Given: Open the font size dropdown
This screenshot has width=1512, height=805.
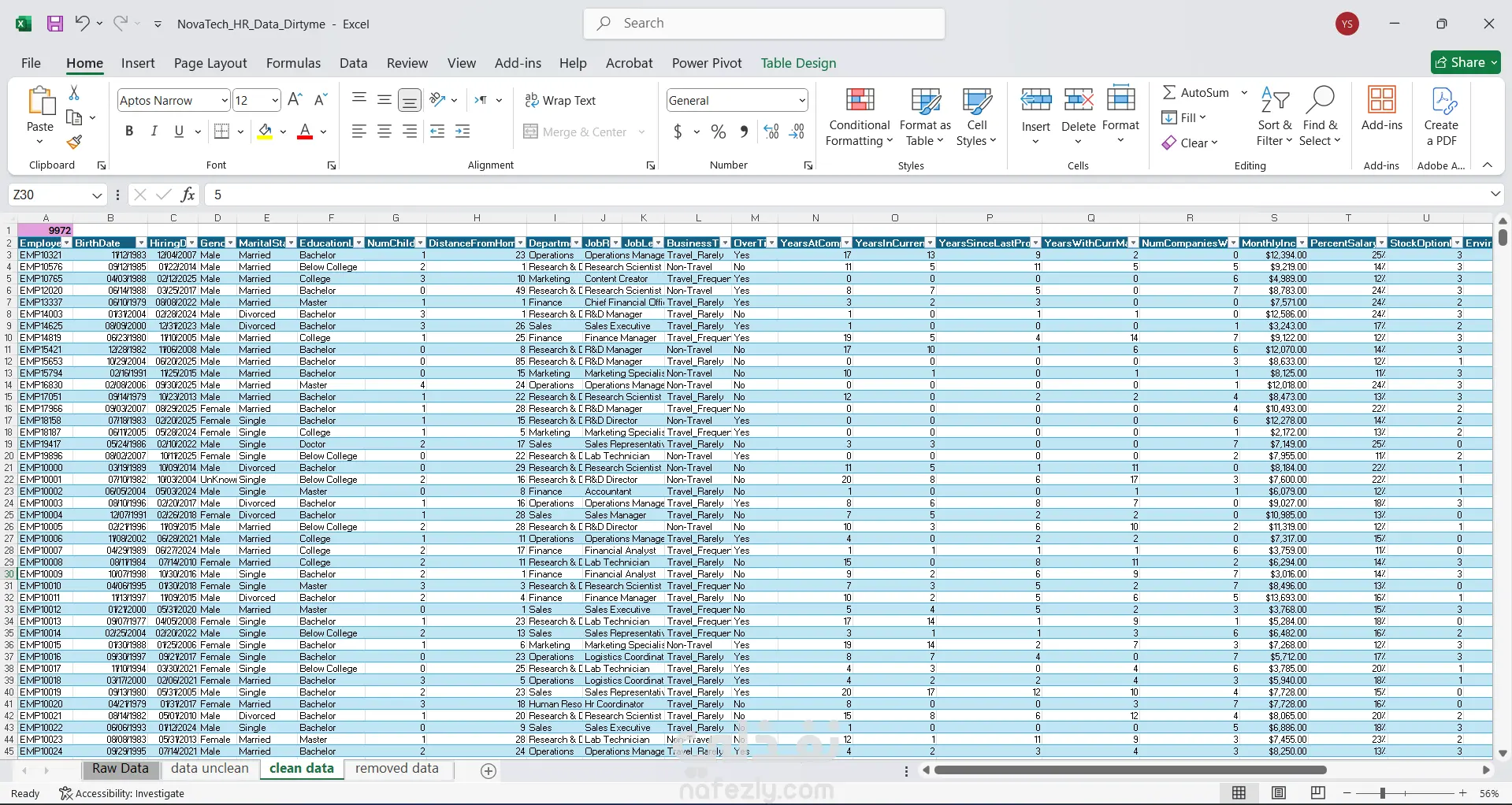Looking at the screenshot, I should pos(275,101).
